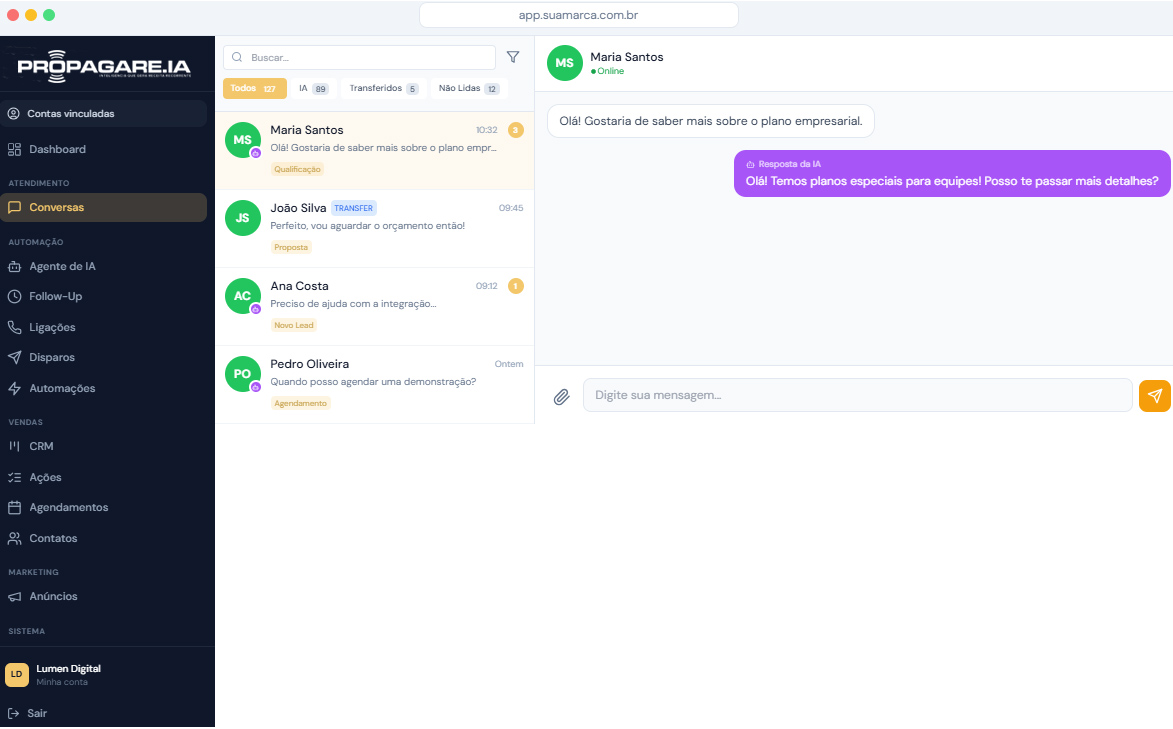The height and width of the screenshot is (729, 1173).
Task: Click João Silva message preview text
Action: 367,226
